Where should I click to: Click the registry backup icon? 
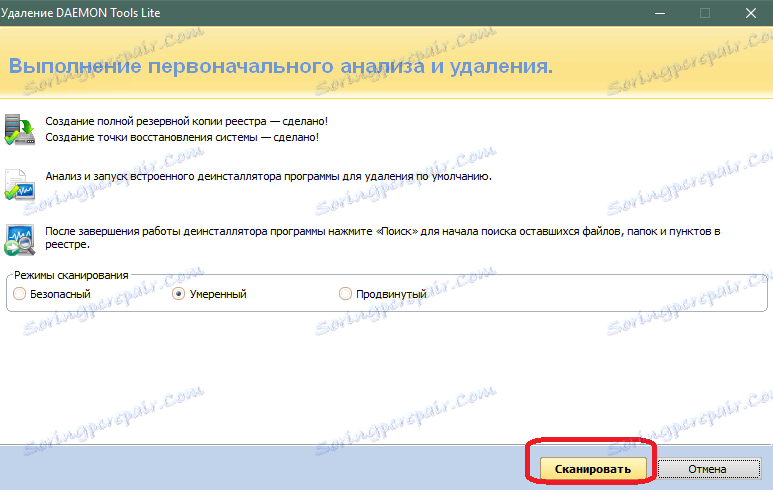(x=20, y=130)
